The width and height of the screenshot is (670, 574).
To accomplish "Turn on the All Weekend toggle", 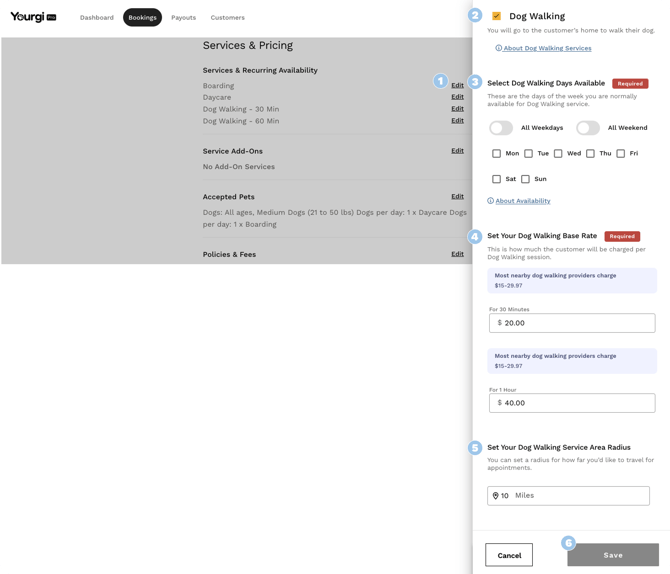I will click(x=588, y=128).
